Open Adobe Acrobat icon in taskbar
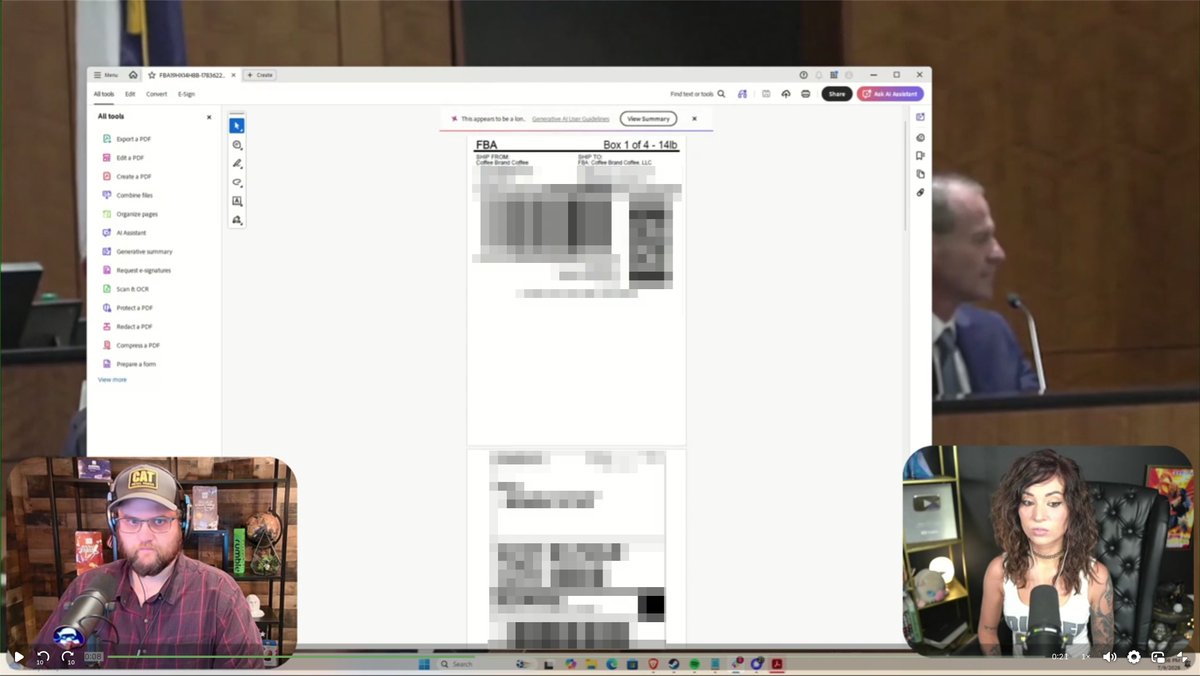Image resolution: width=1200 pixels, height=676 pixels. tap(776, 664)
